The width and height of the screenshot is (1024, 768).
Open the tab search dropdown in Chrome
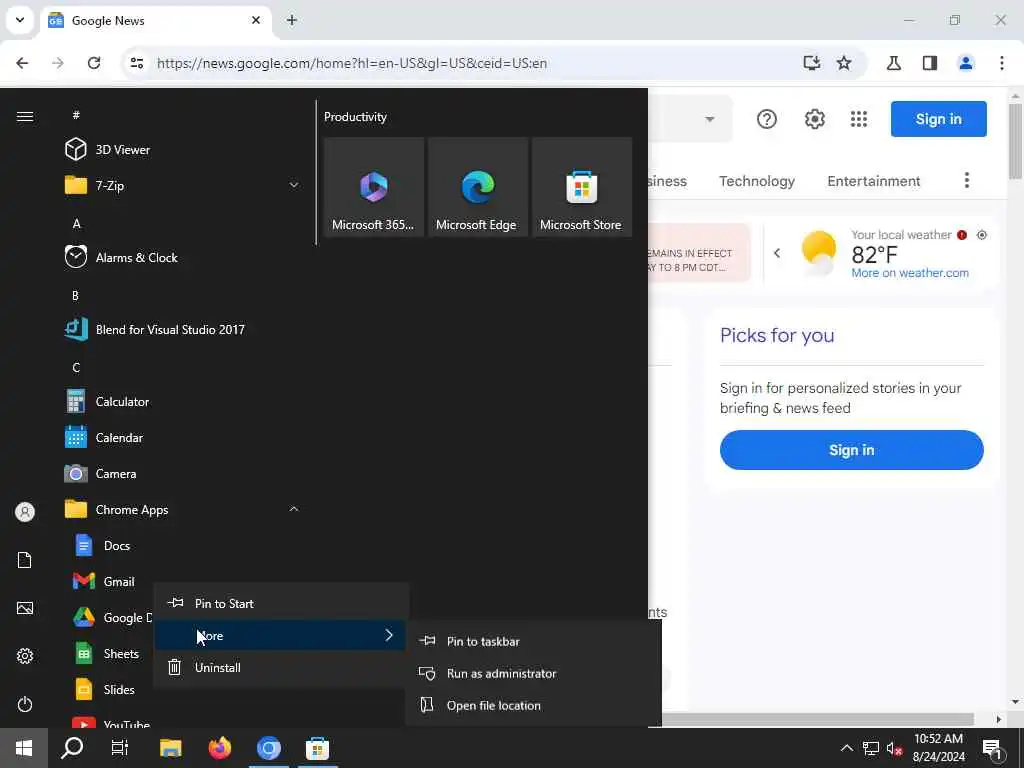coord(20,20)
